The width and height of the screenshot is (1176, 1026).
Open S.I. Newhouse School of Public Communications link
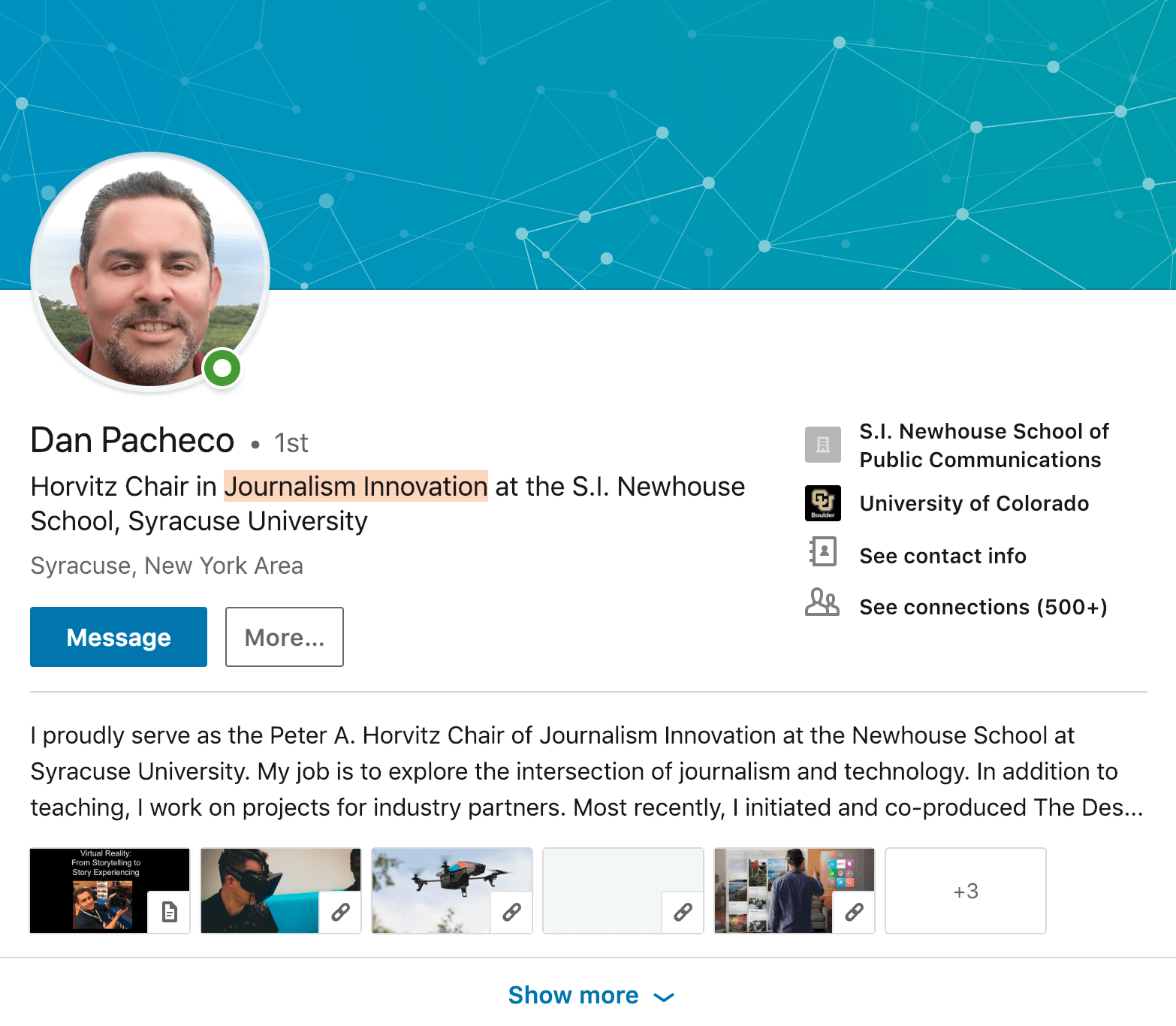tap(984, 445)
